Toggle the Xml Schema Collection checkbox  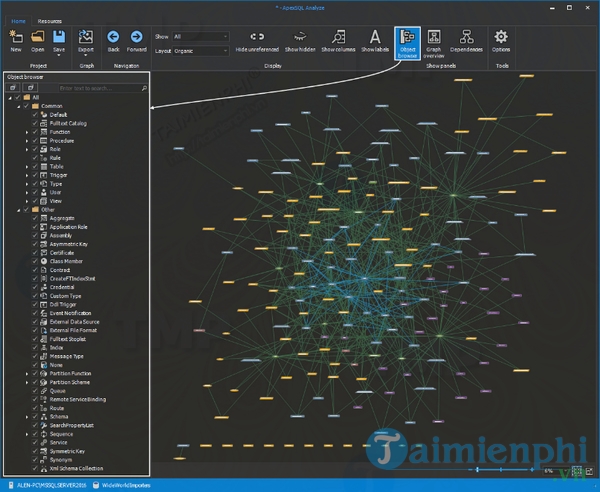[35, 468]
